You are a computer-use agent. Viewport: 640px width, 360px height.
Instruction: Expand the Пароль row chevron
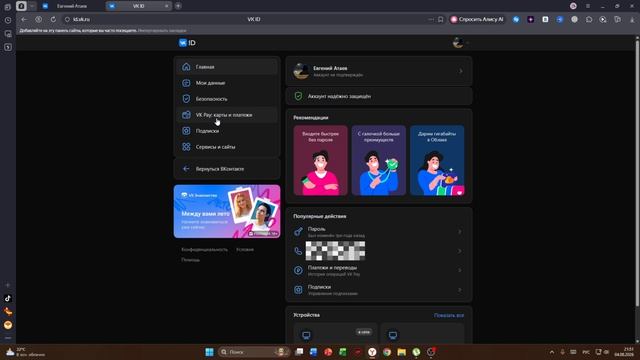[x=460, y=232]
